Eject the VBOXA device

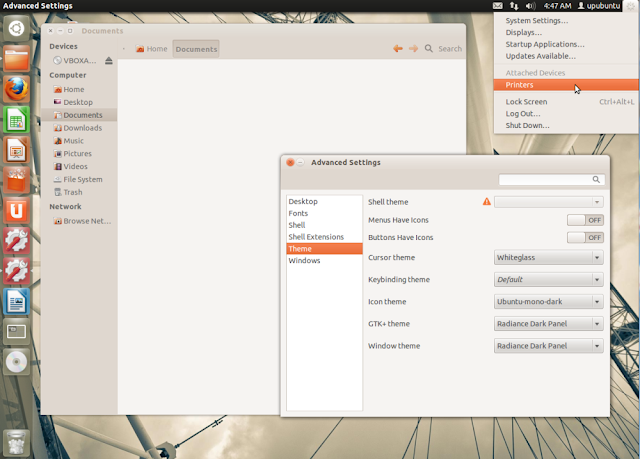(x=109, y=61)
